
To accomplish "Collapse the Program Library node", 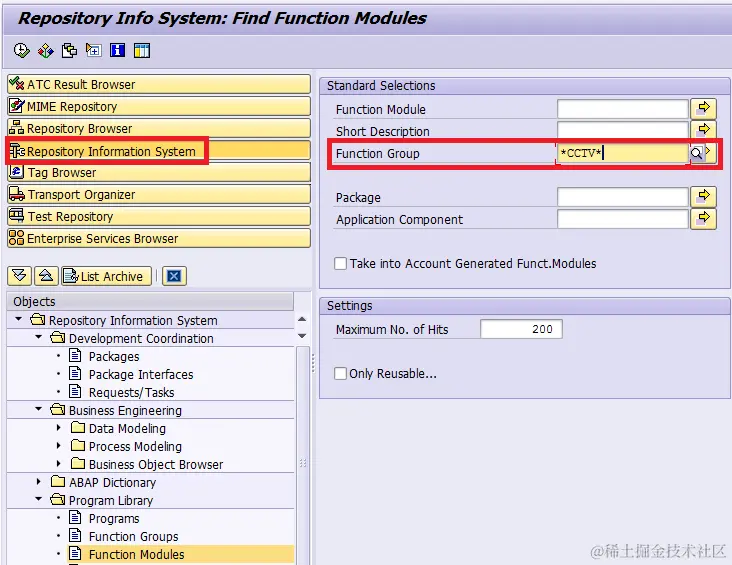I will [39, 499].
